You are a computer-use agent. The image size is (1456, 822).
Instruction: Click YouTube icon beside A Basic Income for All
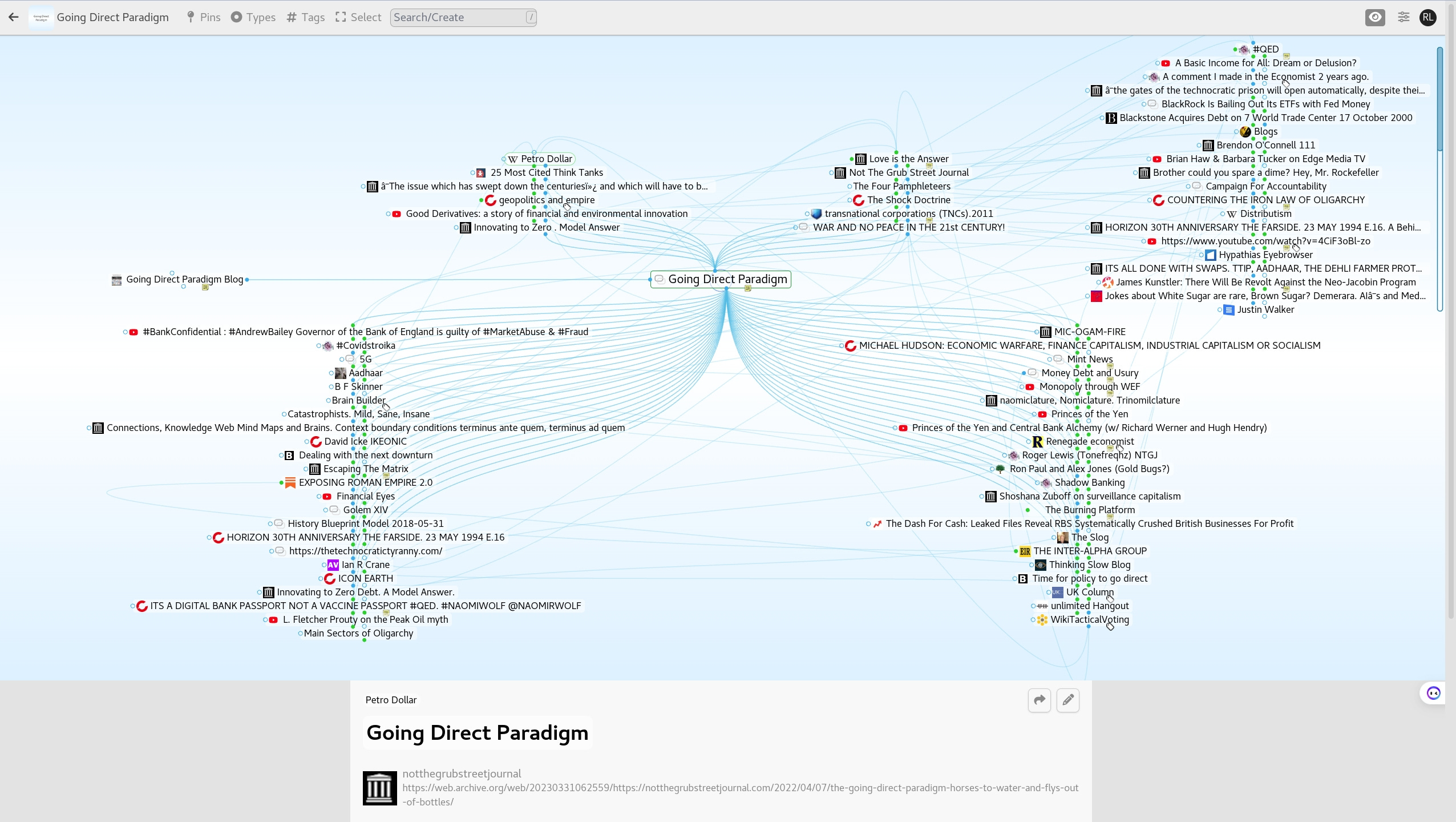click(x=1166, y=63)
